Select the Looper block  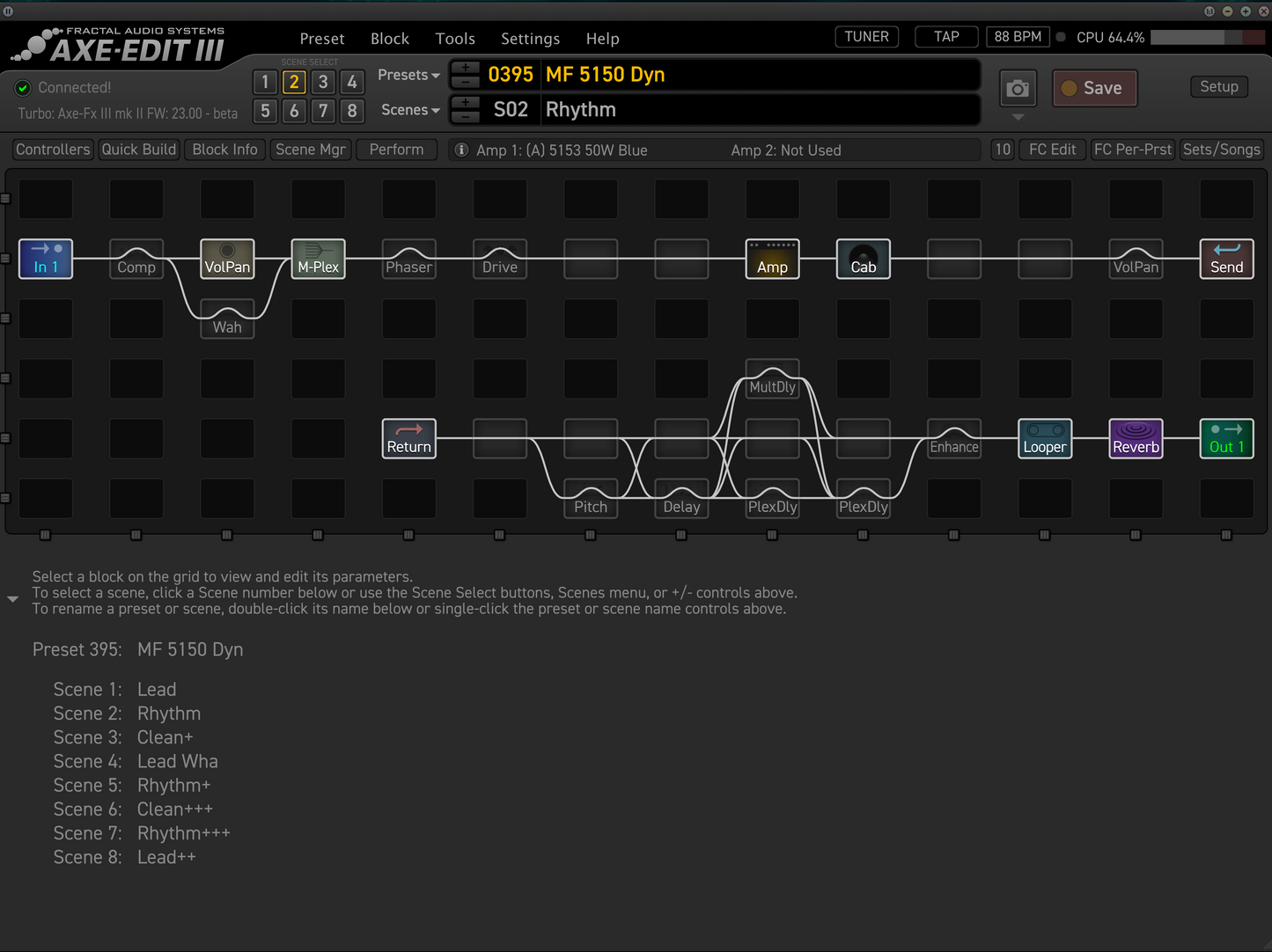pos(1045,438)
